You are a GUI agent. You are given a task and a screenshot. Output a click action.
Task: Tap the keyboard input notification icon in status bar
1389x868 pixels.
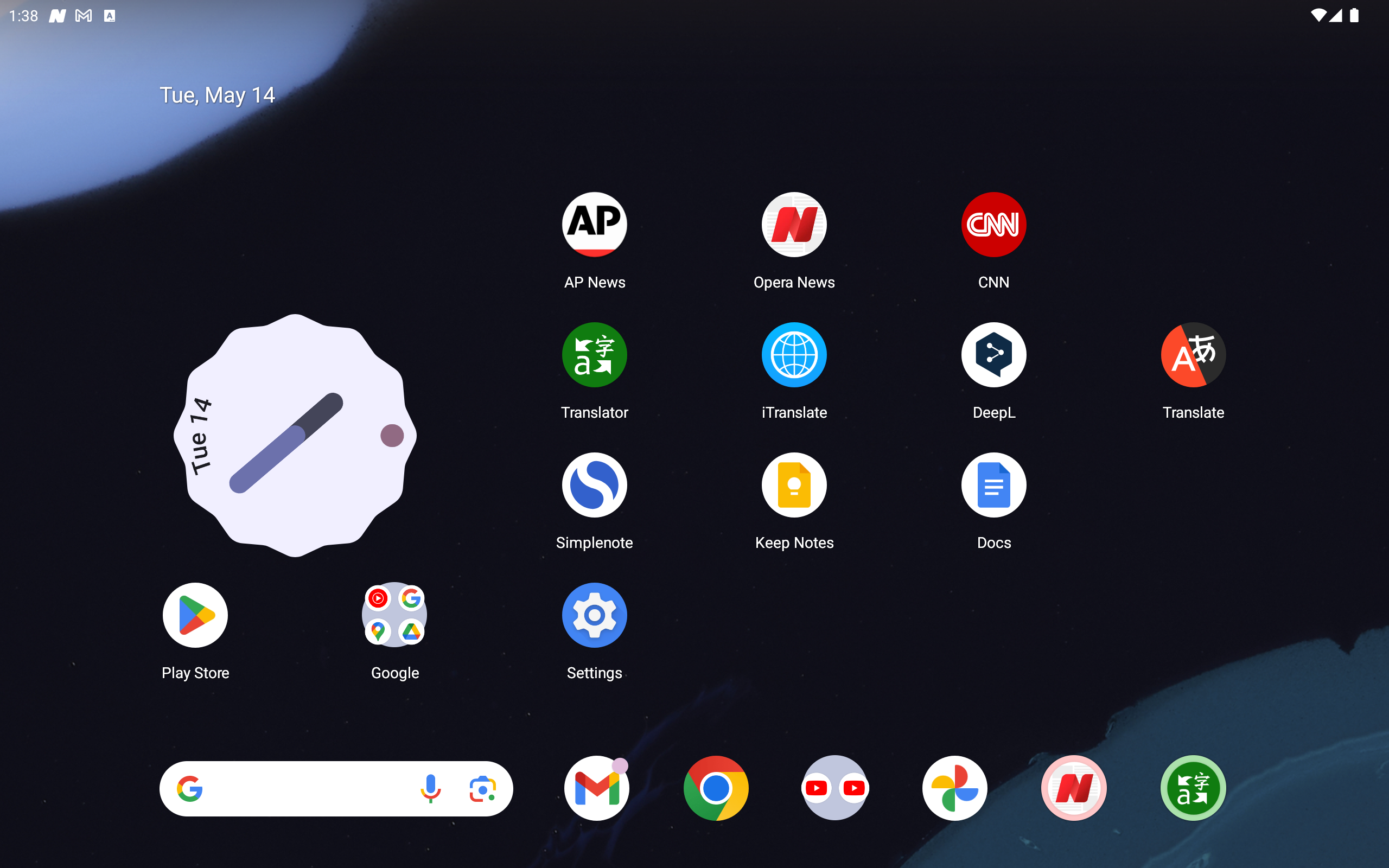tap(110, 16)
